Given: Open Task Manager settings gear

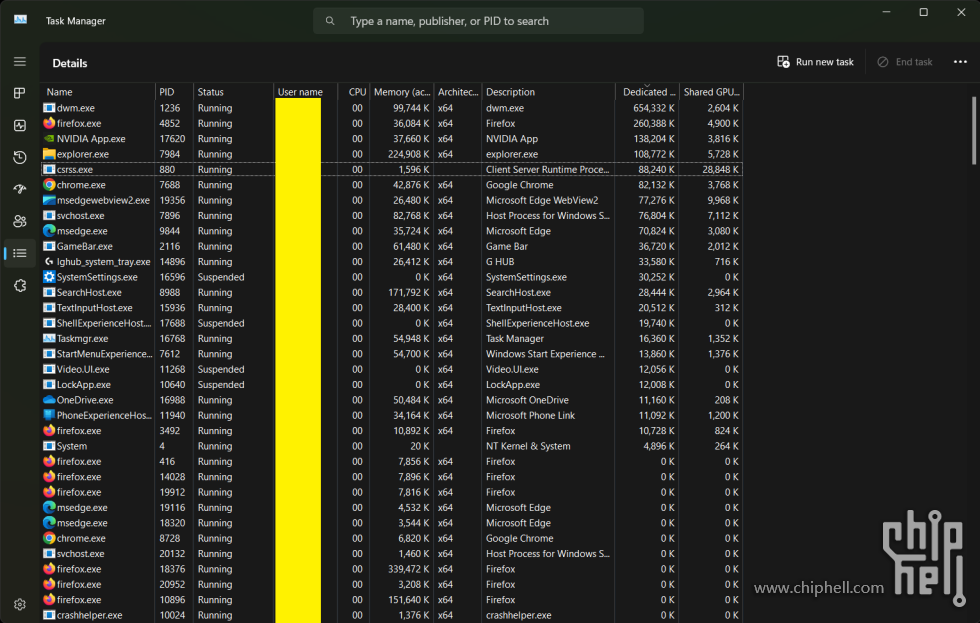Looking at the screenshot, I should pyautogui.click(x=20, y=604).
